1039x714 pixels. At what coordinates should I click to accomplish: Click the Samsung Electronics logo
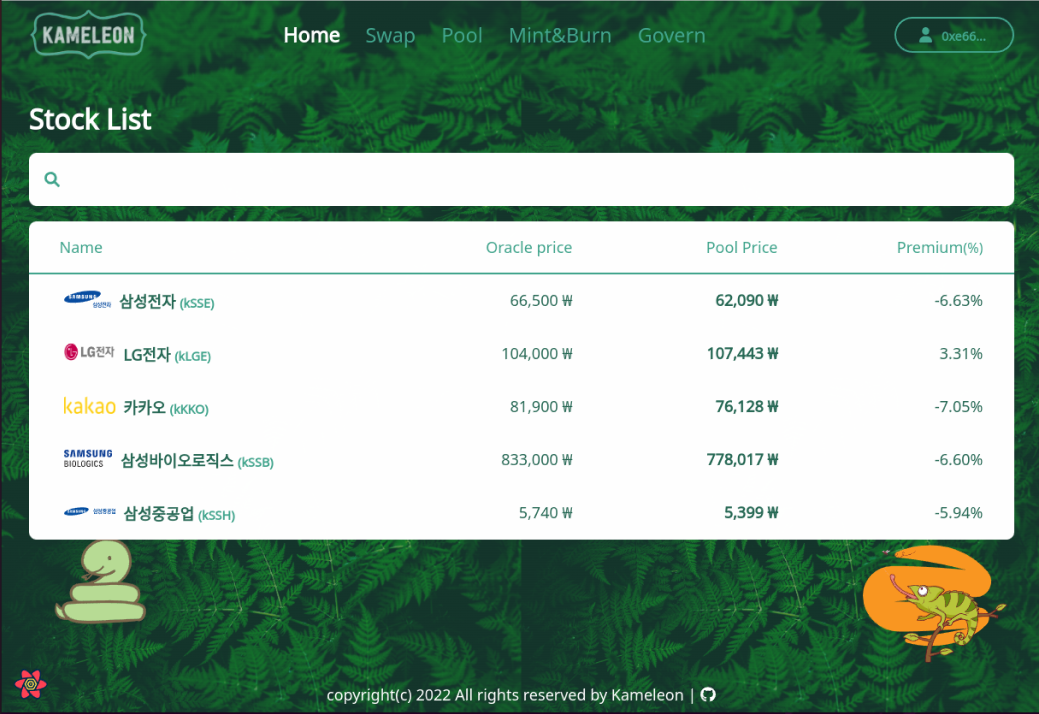pyautogui.click(x=87, y=299)
